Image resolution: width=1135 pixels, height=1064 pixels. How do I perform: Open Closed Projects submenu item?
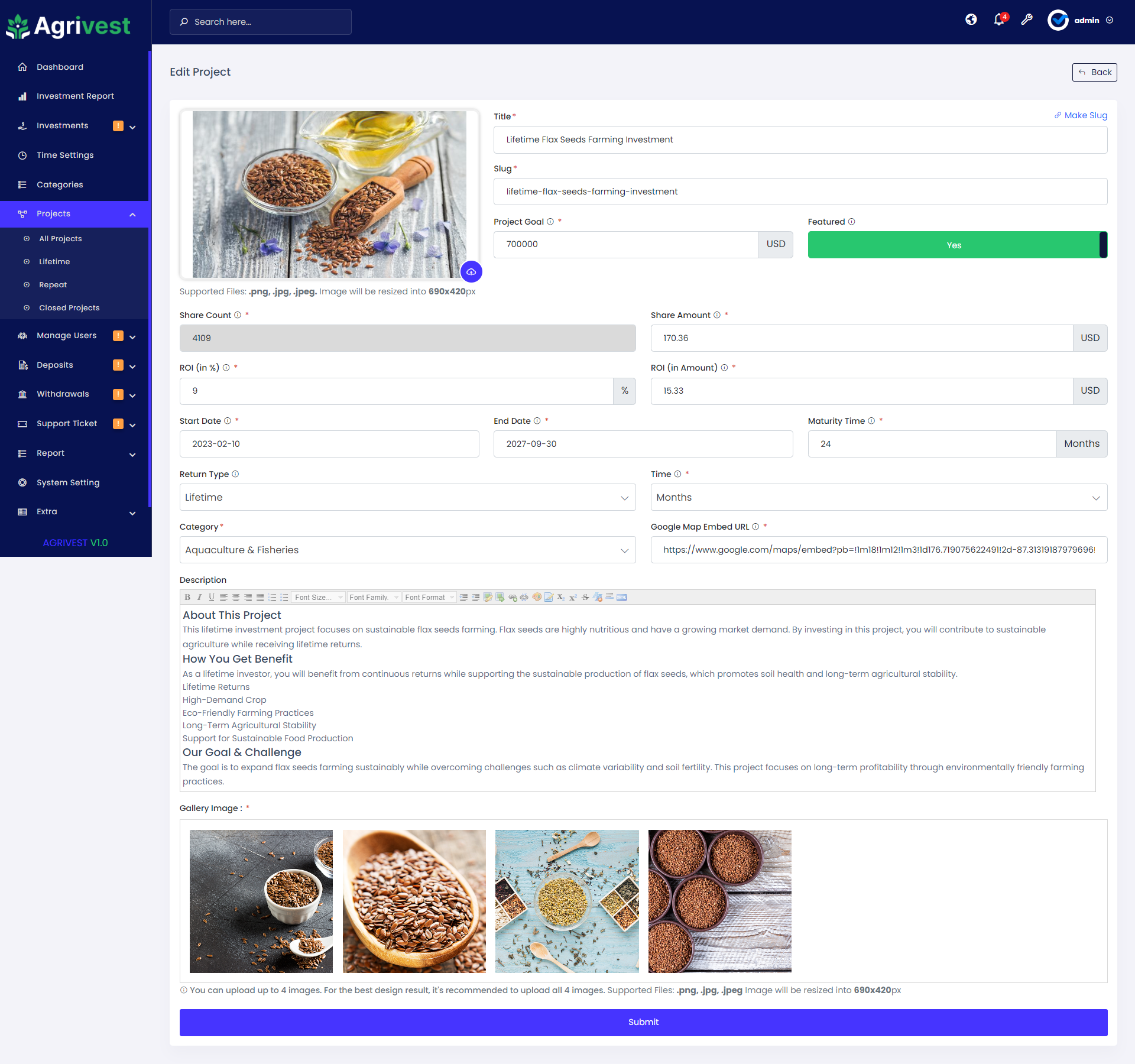point(69,308)
